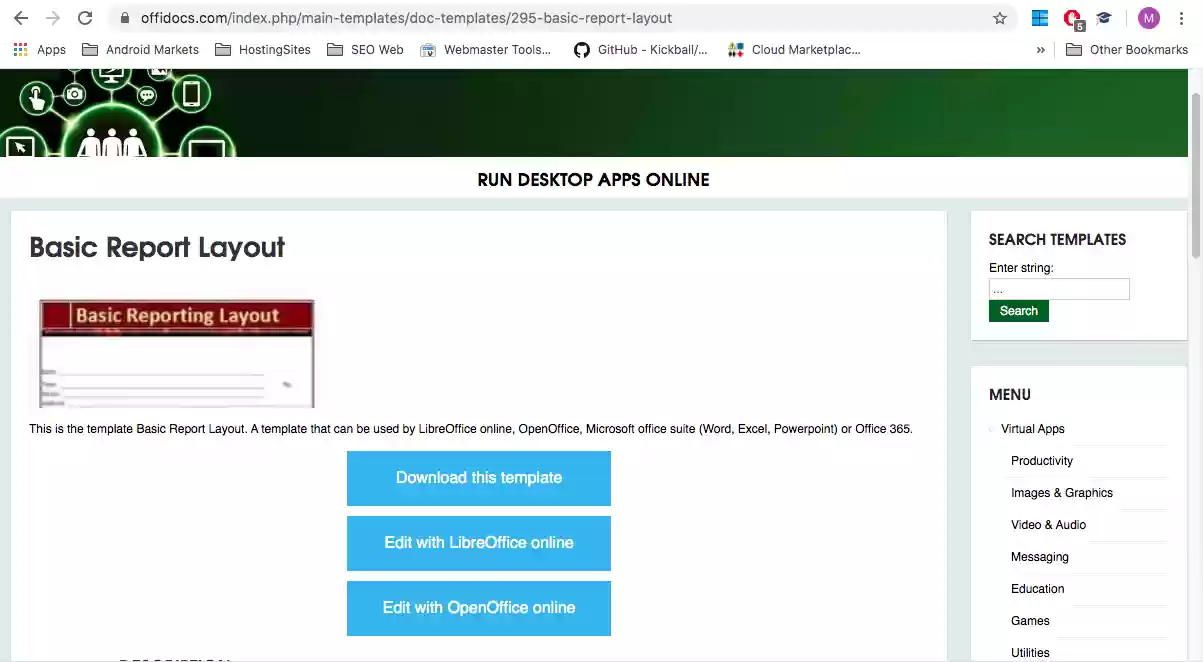
Task: Click the Download this template button
Action: [478, 478]
